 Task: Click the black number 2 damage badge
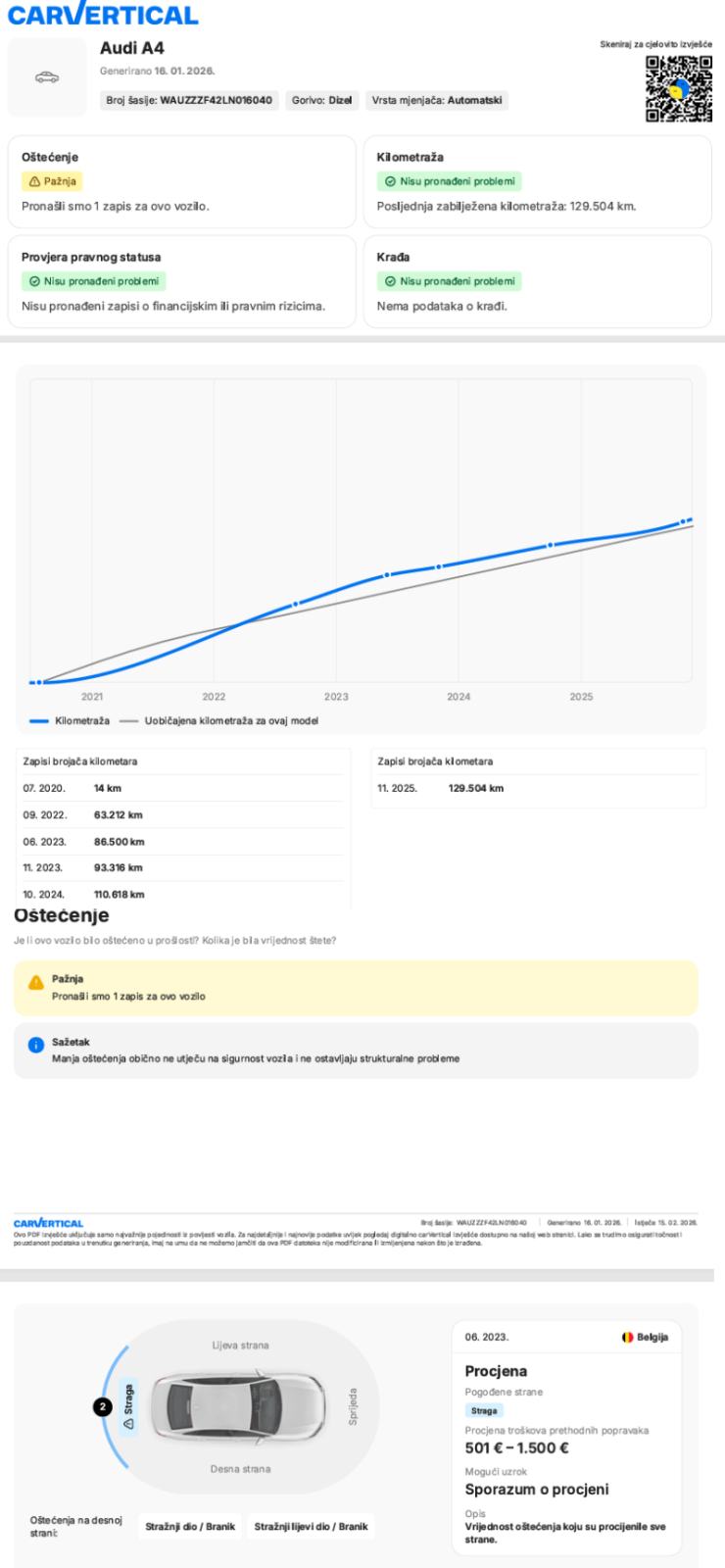[x=99, y=1405]
